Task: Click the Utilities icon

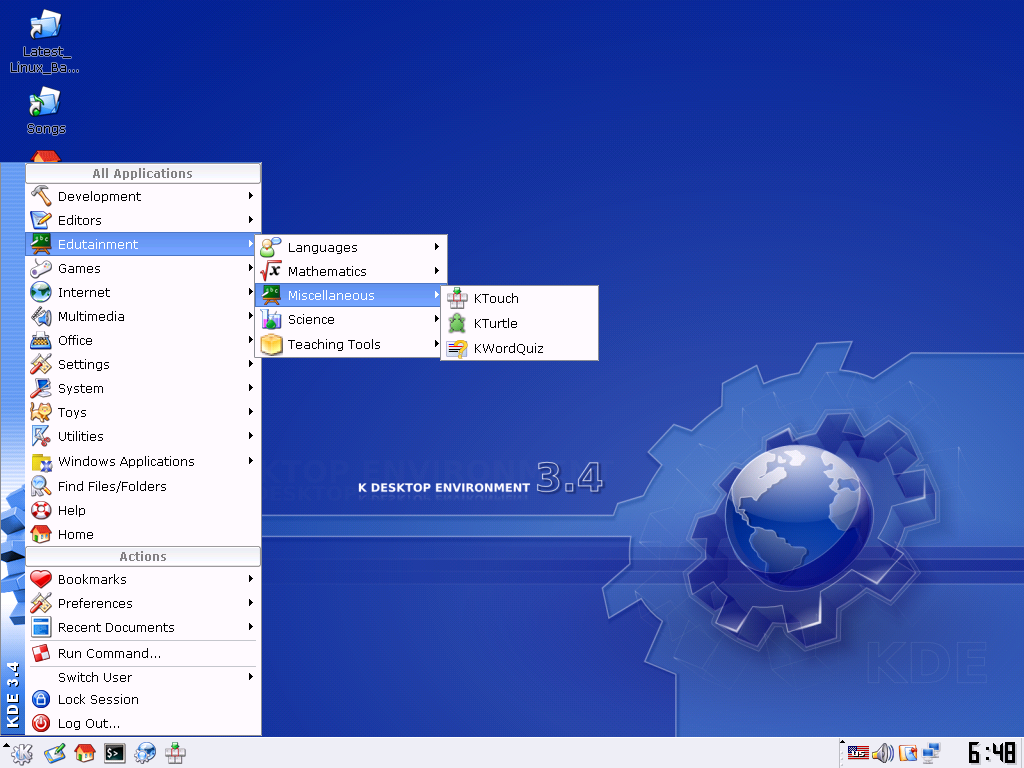Action: coord(41,436)
